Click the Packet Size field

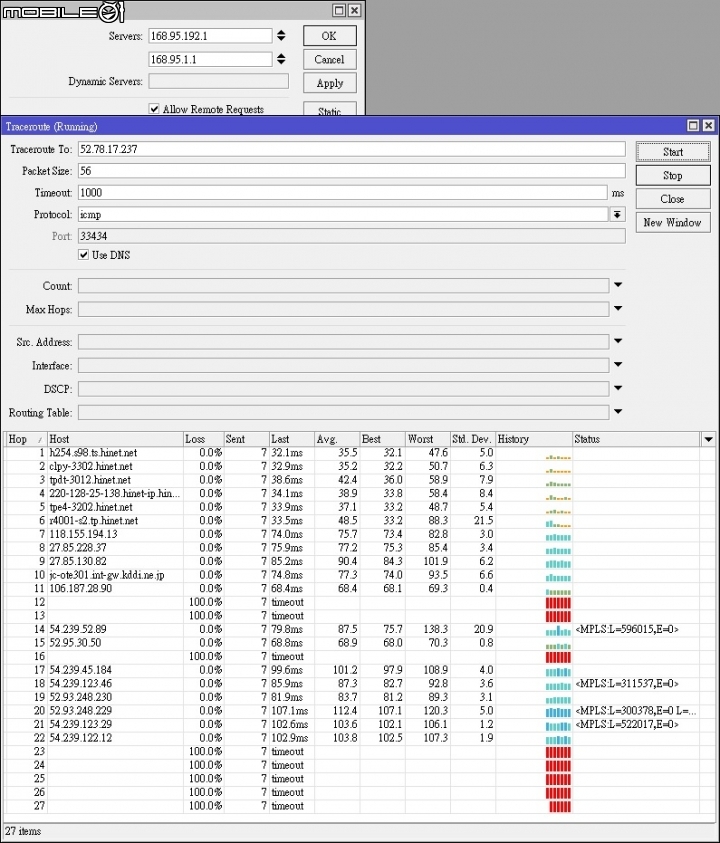tap(352, 171)
